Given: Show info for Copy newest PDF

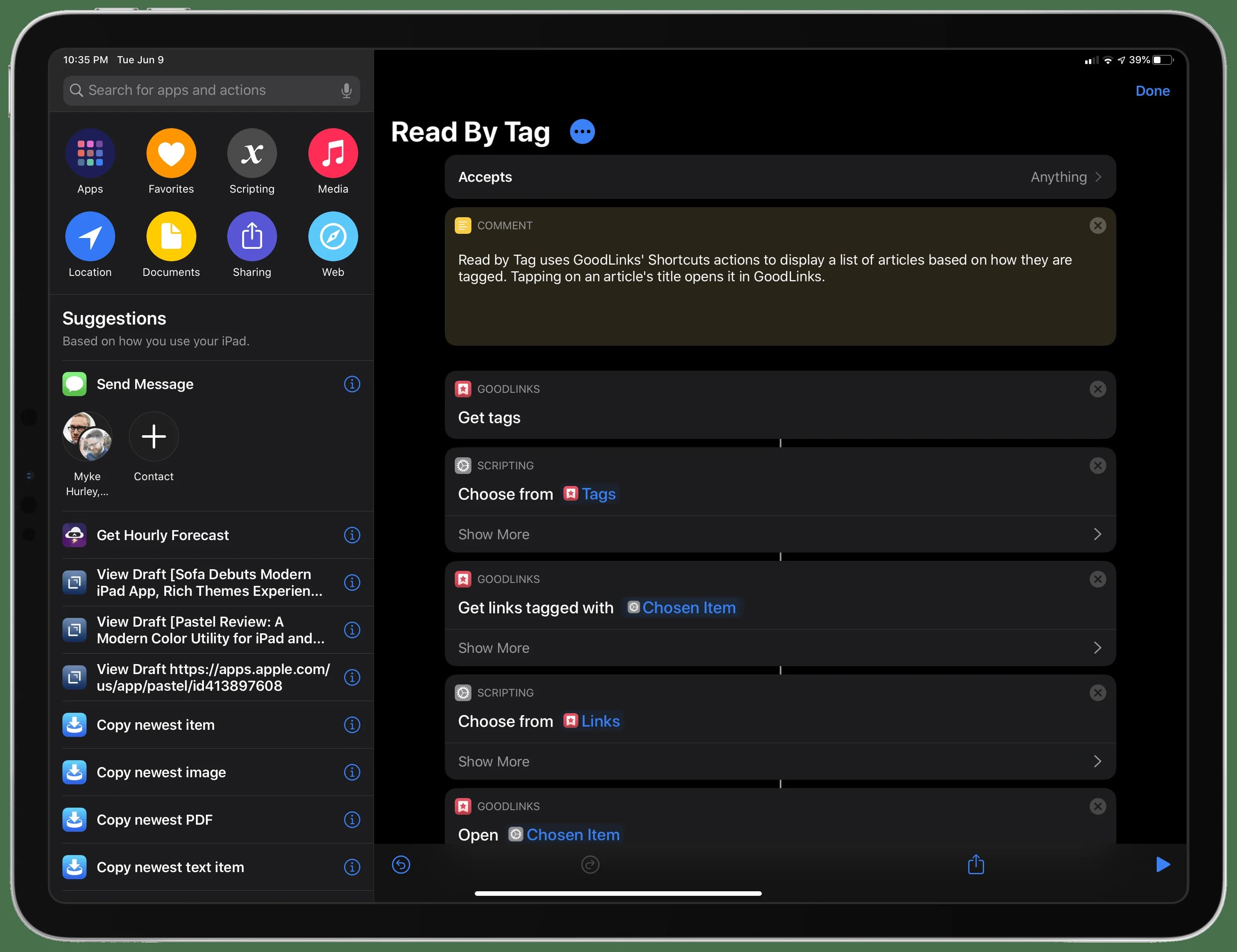Looking at the screenshot, I should (x=352, y=820).
